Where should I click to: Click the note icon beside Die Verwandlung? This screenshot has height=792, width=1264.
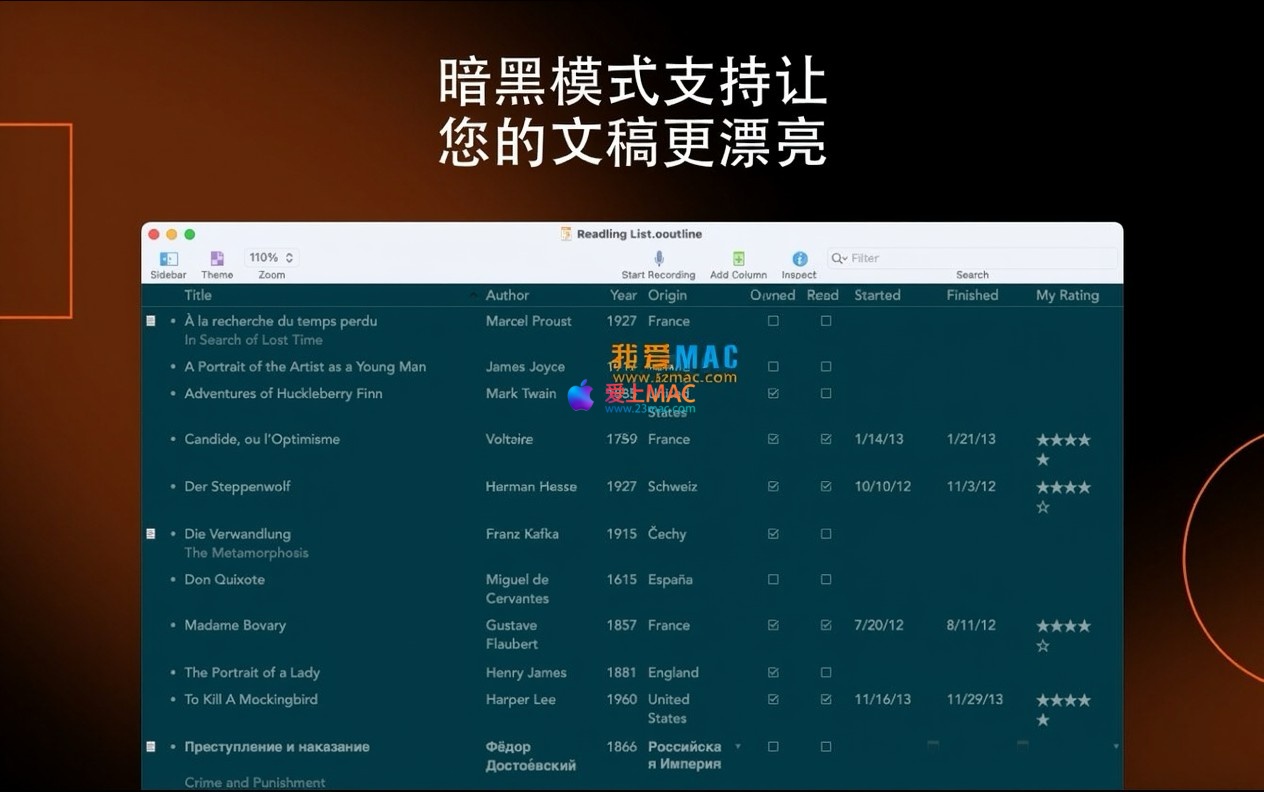[151, 534]
